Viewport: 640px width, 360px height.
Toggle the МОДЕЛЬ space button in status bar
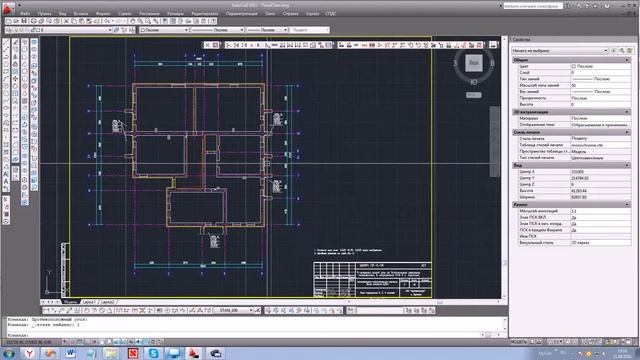pyautogui.click(x=519, y=342)
